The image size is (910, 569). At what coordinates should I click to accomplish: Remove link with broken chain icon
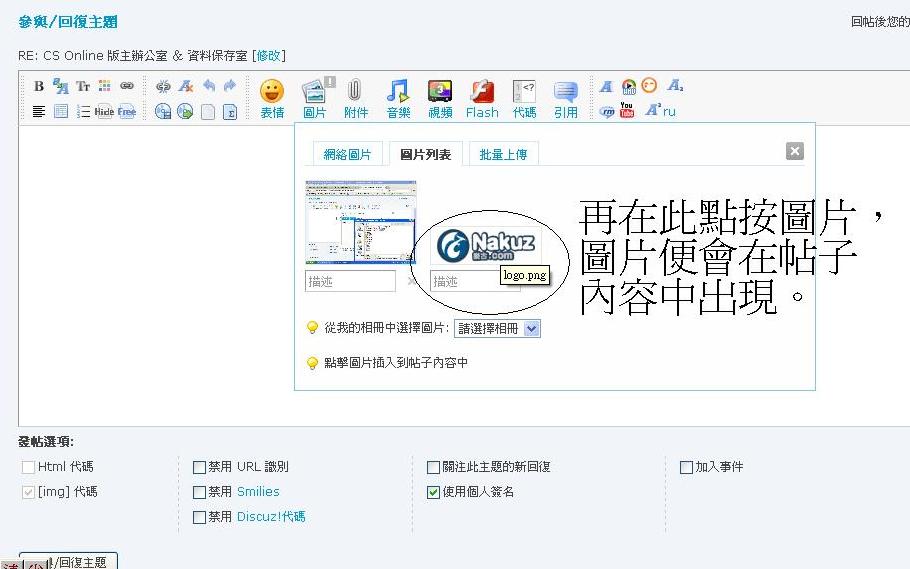[x=163, y=87]
